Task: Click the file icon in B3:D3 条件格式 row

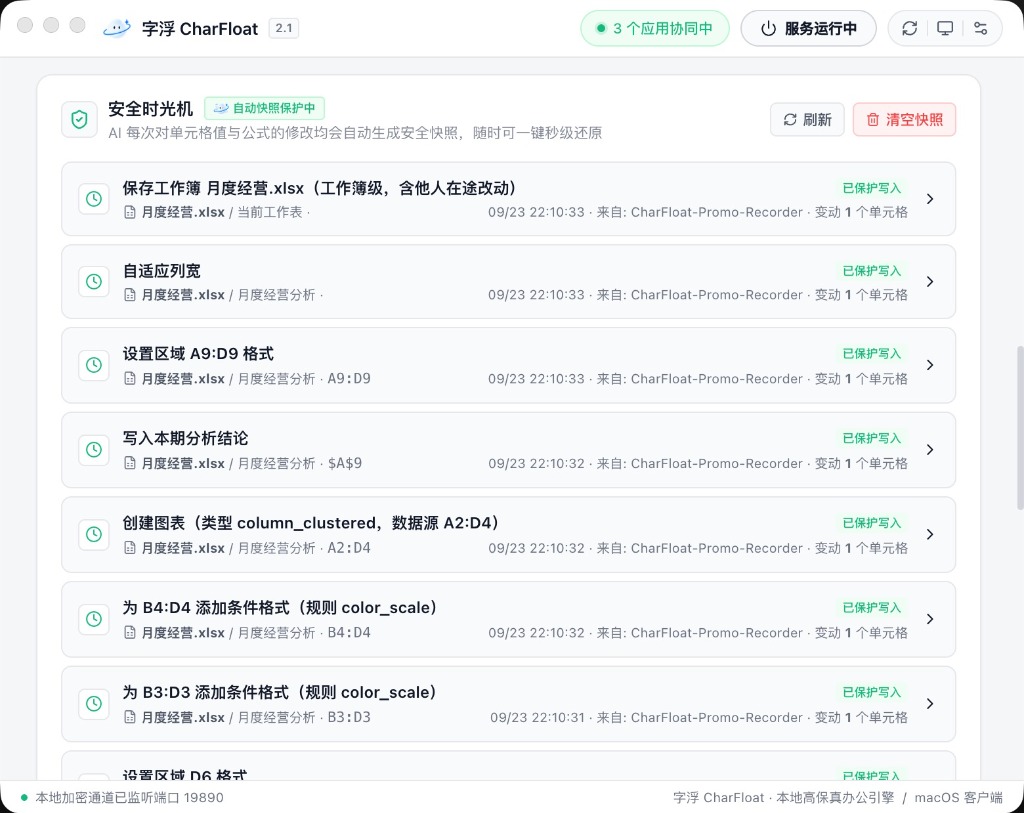Action: click(x=130, y=717)
